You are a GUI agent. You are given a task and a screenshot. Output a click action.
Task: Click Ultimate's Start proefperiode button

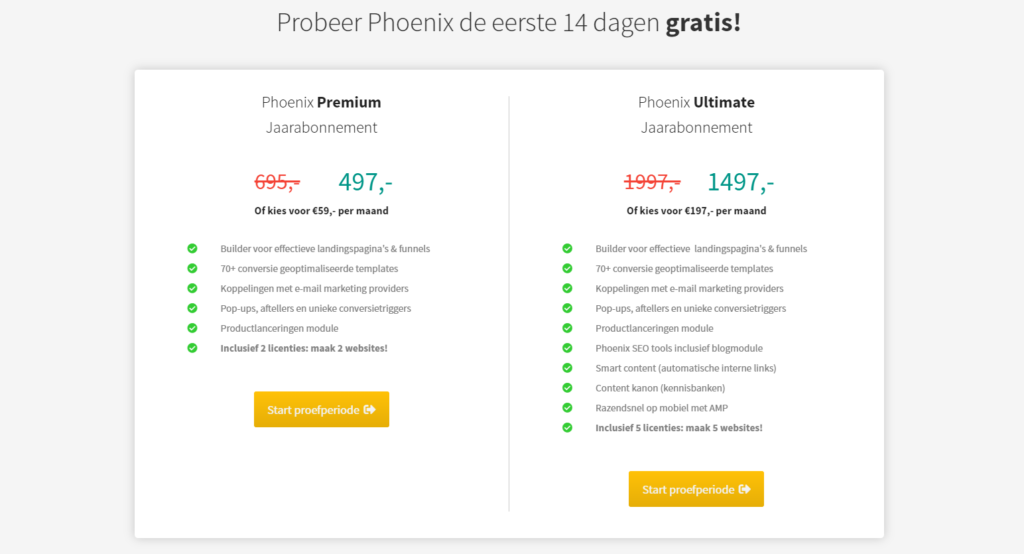click(696, 489)
